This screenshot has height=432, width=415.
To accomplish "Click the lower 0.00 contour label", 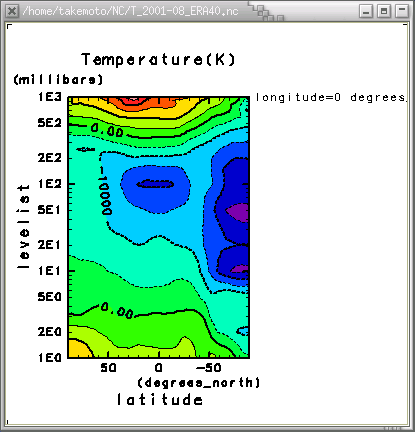I will pyautogui.click(x=117, y=310).
